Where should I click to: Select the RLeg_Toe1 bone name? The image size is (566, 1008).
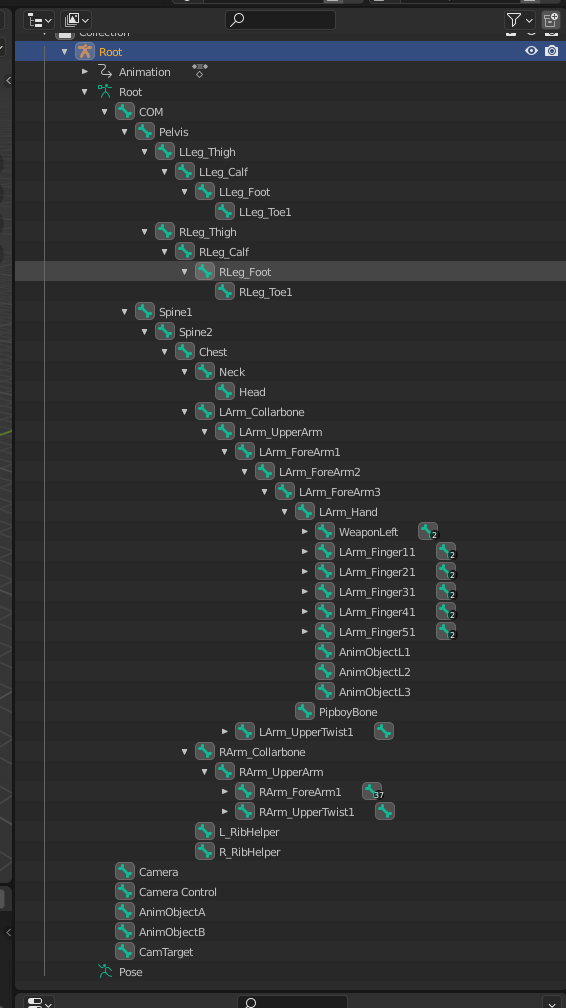[266, 291]
